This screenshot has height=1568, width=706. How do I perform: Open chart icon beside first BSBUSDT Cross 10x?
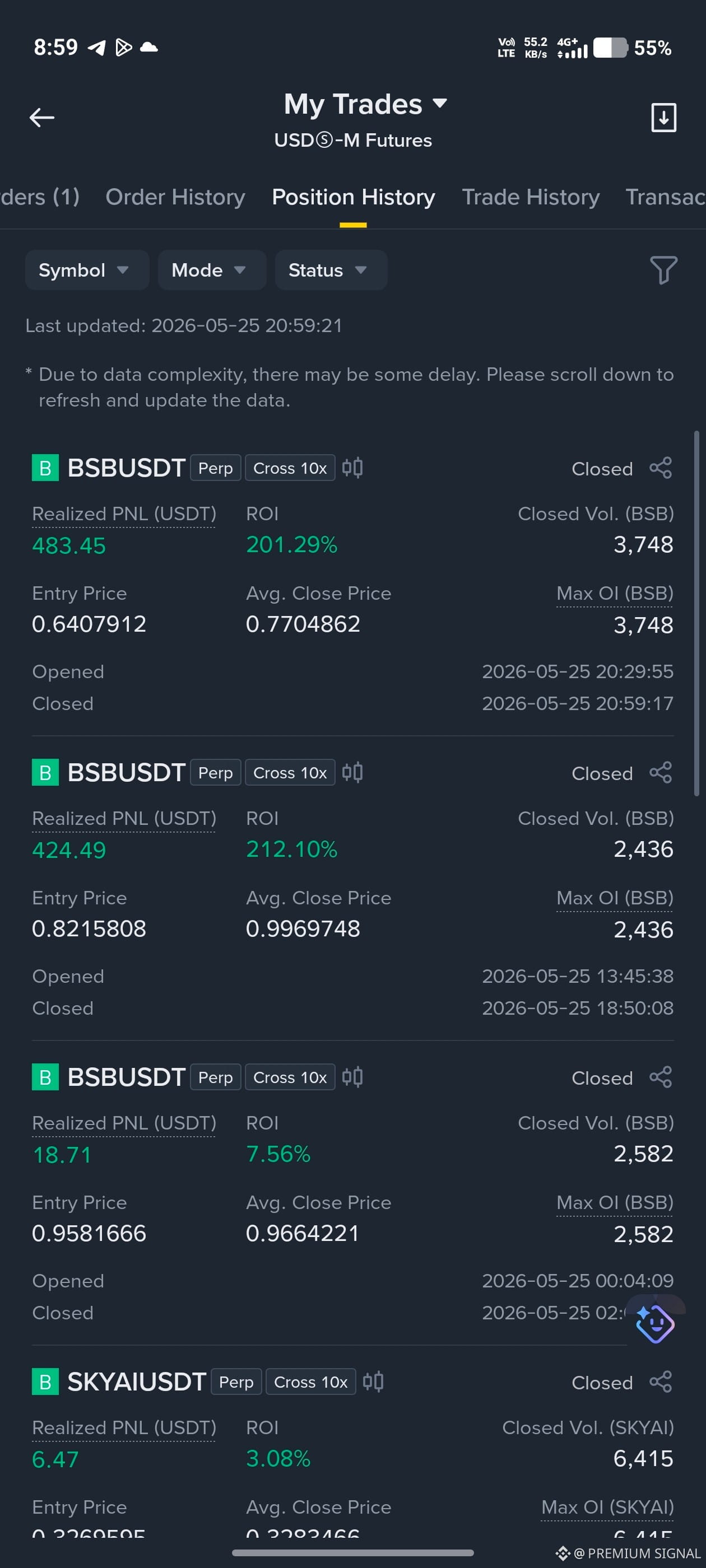tap(352, 468)
